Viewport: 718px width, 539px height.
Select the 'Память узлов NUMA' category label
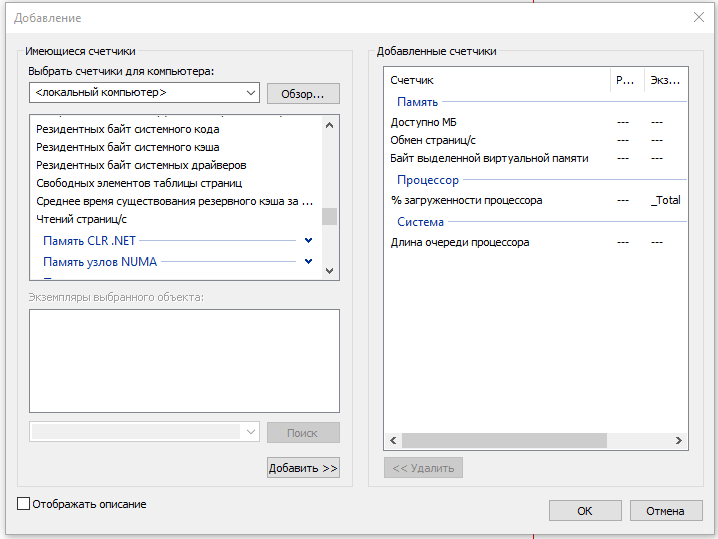point(100,261)
